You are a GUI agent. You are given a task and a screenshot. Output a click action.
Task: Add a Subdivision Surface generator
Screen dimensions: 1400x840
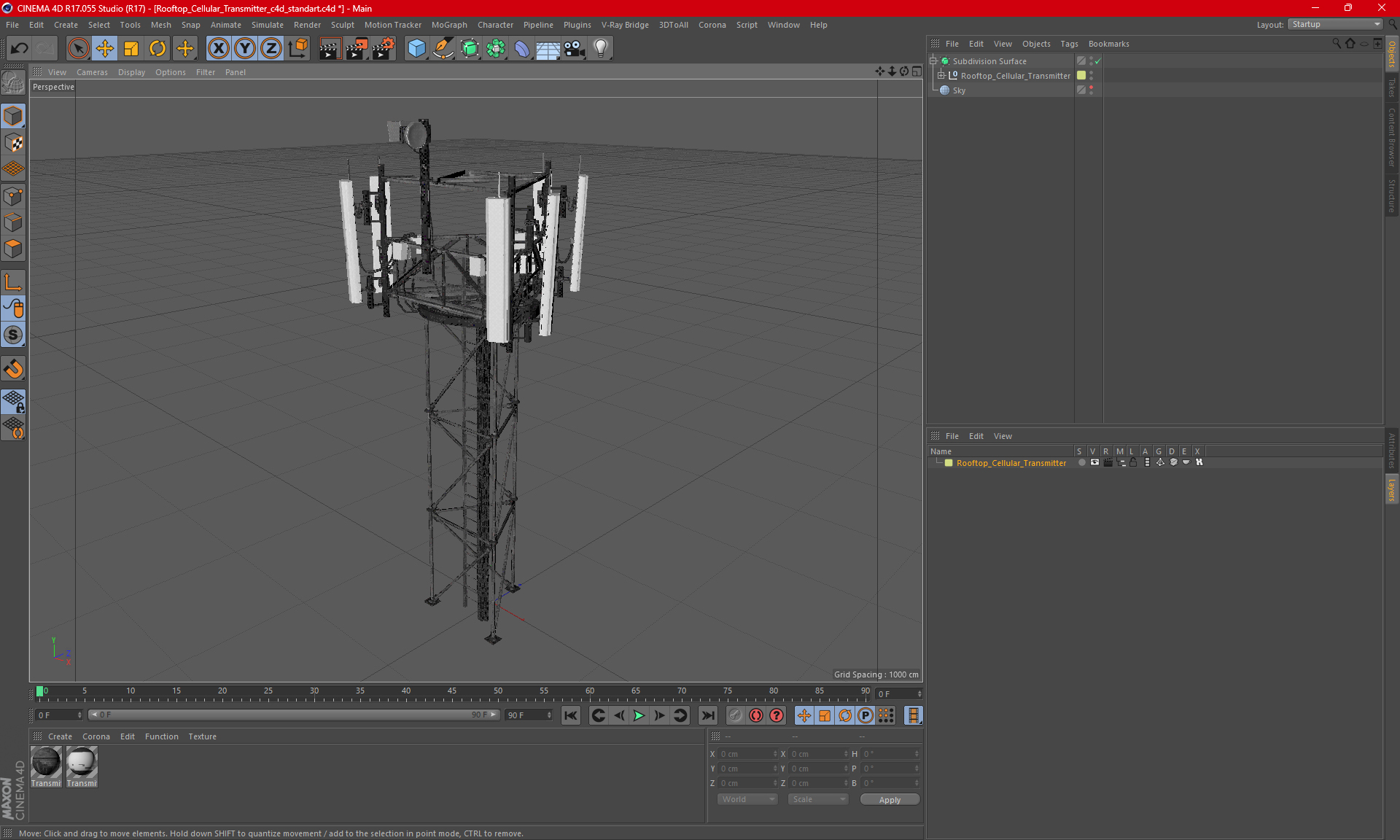click(470, 49)
